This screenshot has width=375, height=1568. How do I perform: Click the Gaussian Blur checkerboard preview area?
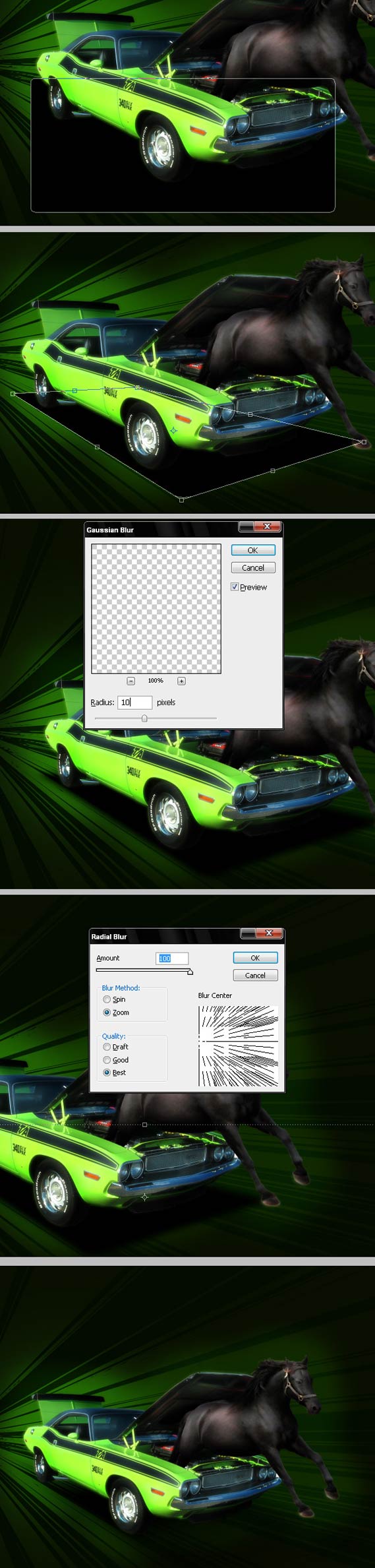click(x=156, y=609)
